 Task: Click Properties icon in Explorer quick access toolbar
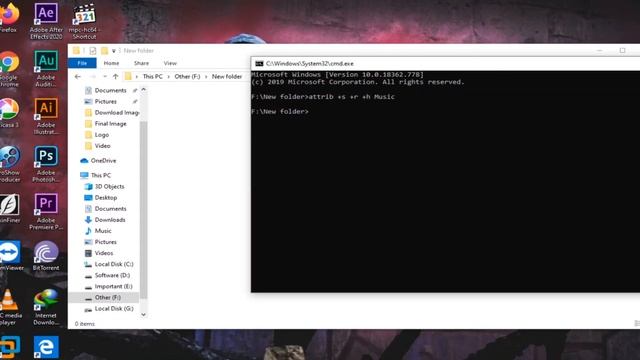pos(93,51)
